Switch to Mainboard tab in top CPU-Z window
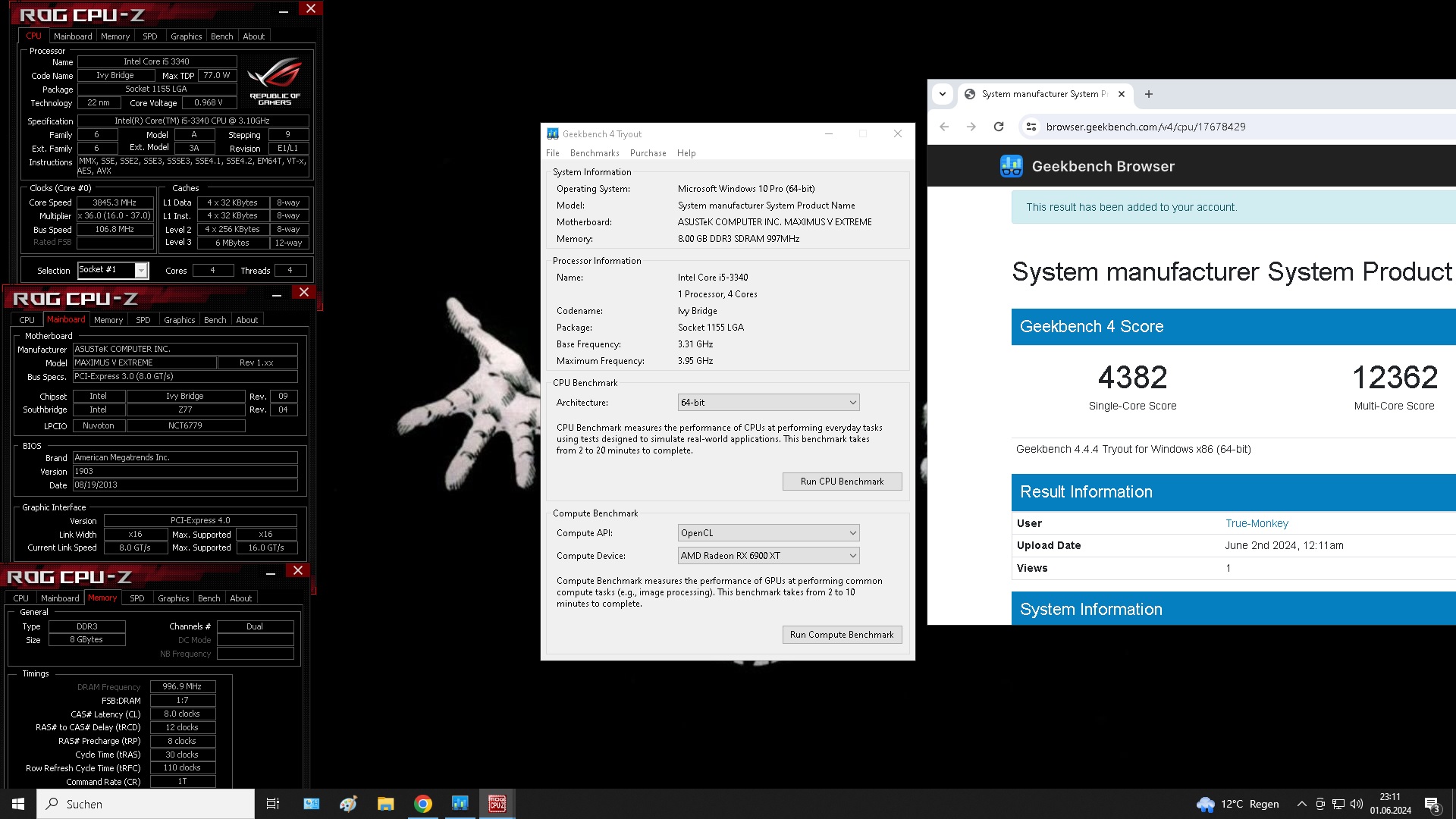Image resolution: width=1456 pixels, height=819 pixels. point(73,36)
